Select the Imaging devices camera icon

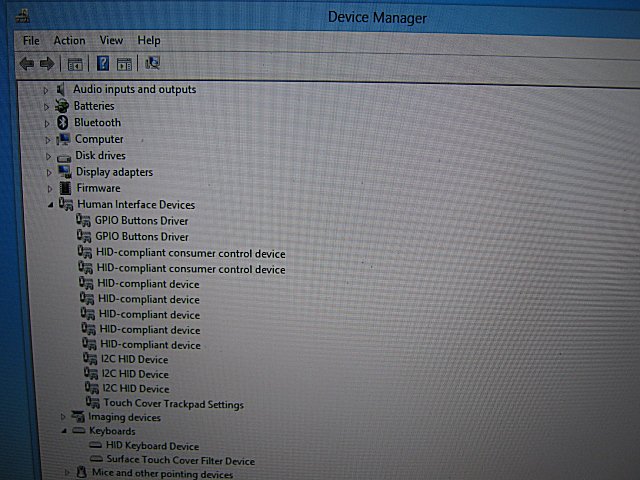pyautogui.click(x=78, y=417)
